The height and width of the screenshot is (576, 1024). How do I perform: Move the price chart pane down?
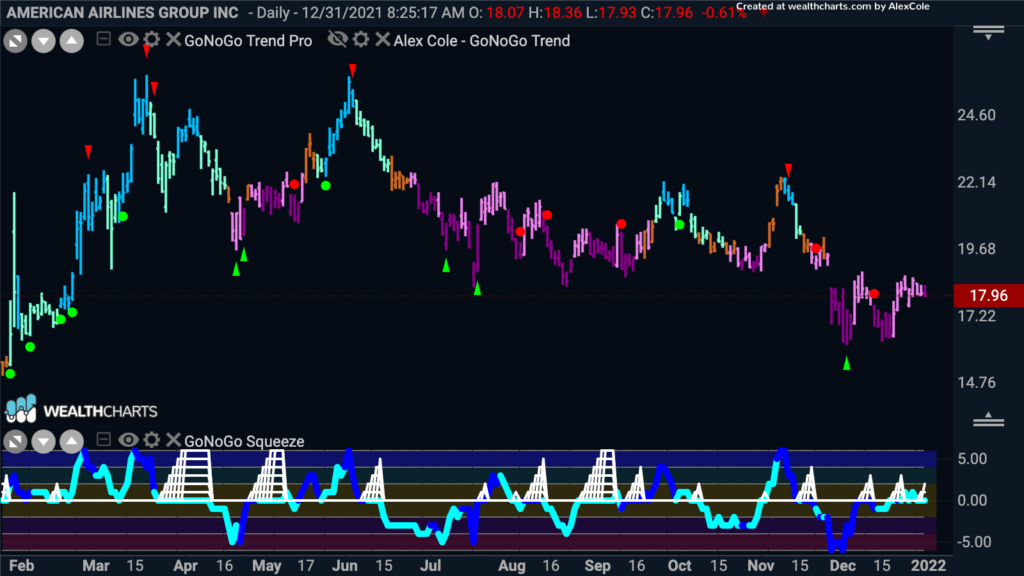point(43,42)
